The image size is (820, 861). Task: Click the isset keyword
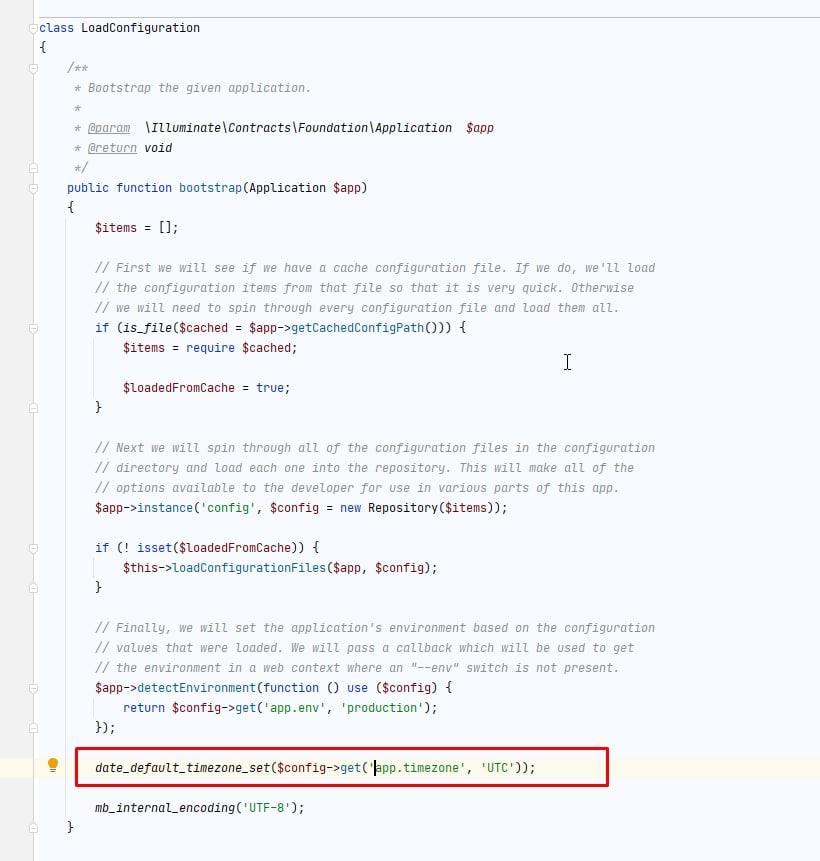[x=154, y=548]
